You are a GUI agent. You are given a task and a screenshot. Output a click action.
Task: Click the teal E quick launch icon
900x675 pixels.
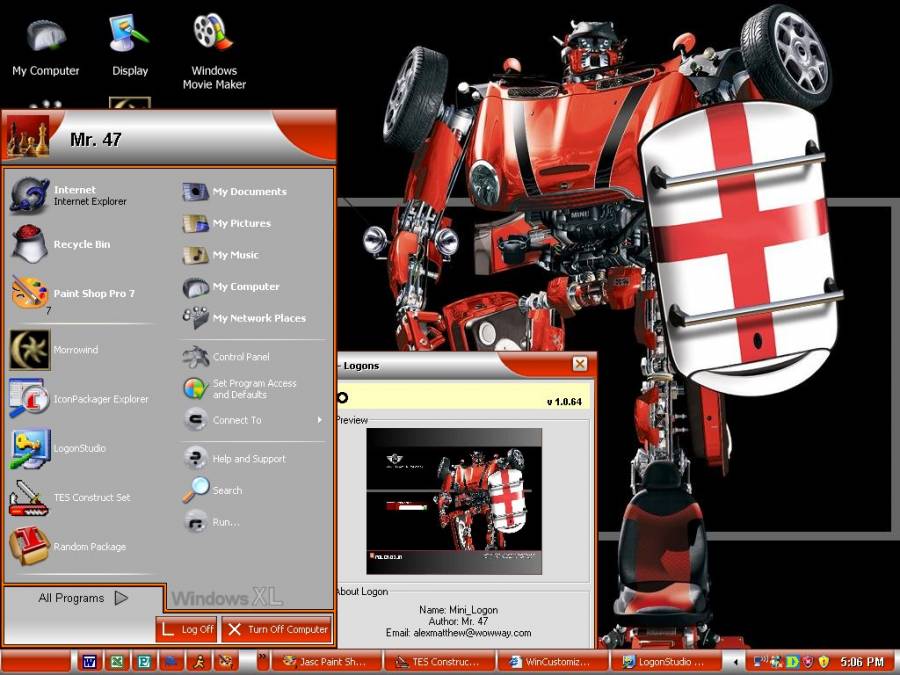point(143,662)
